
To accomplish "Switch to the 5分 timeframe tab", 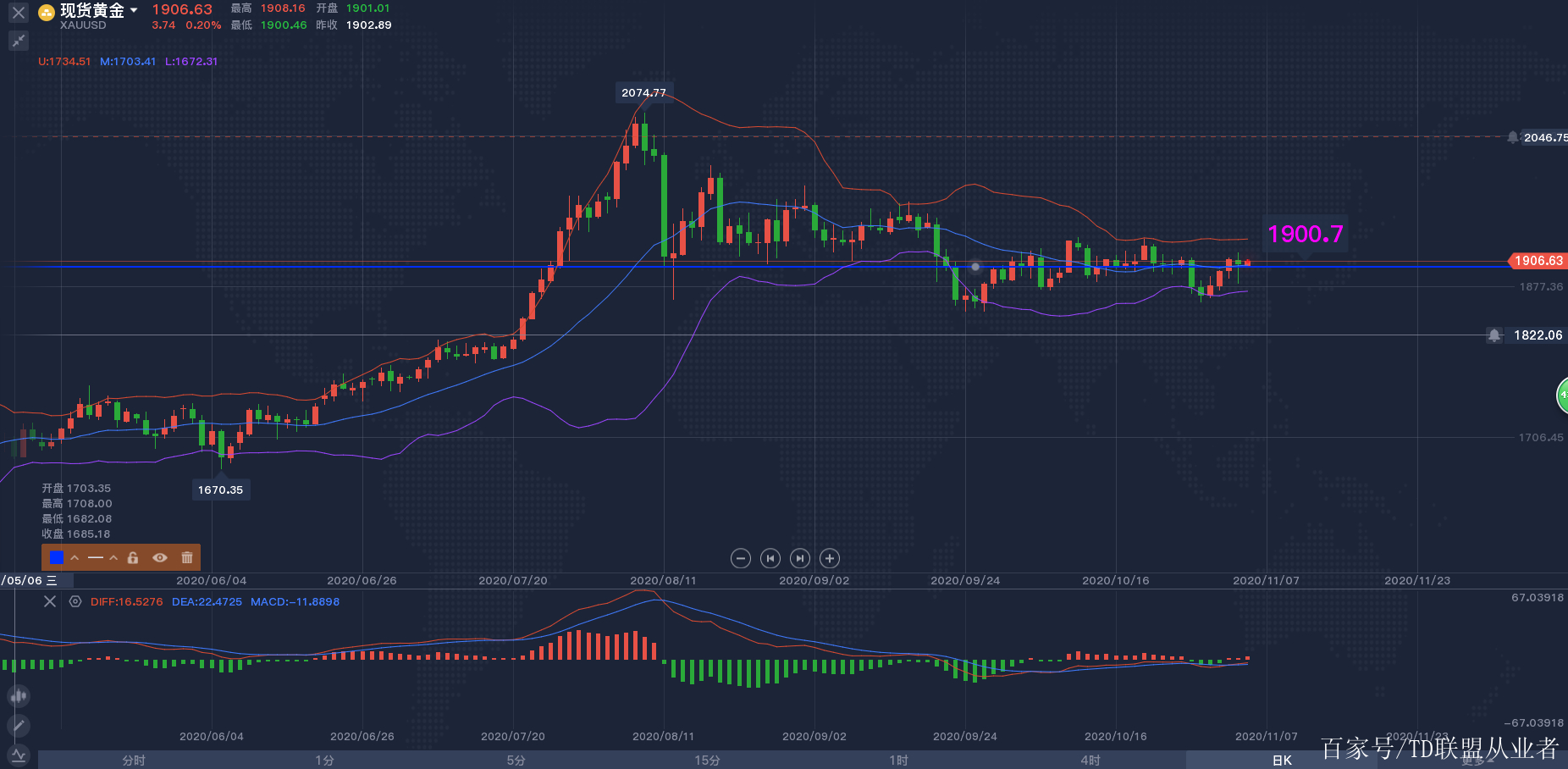I will tap(516, 760).
